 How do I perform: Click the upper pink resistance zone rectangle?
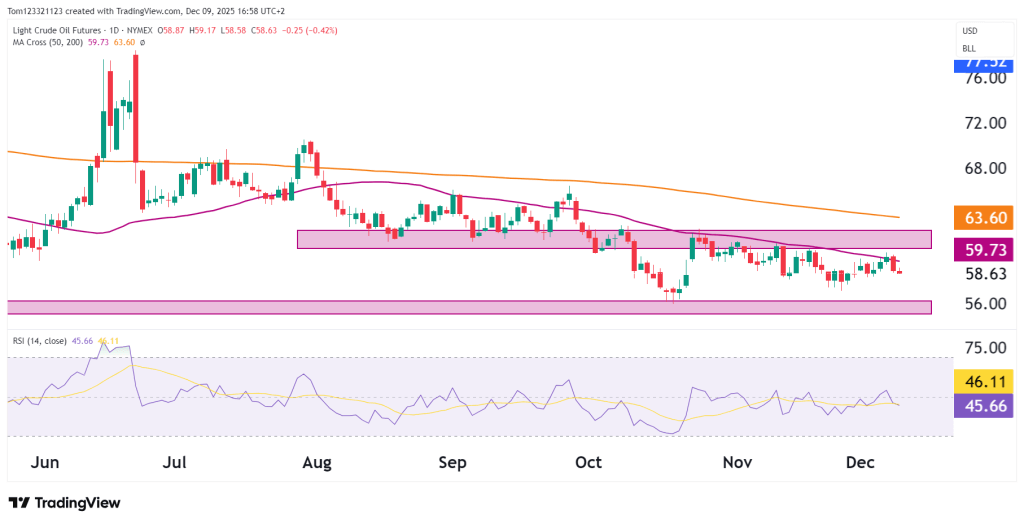click(614, 239)
